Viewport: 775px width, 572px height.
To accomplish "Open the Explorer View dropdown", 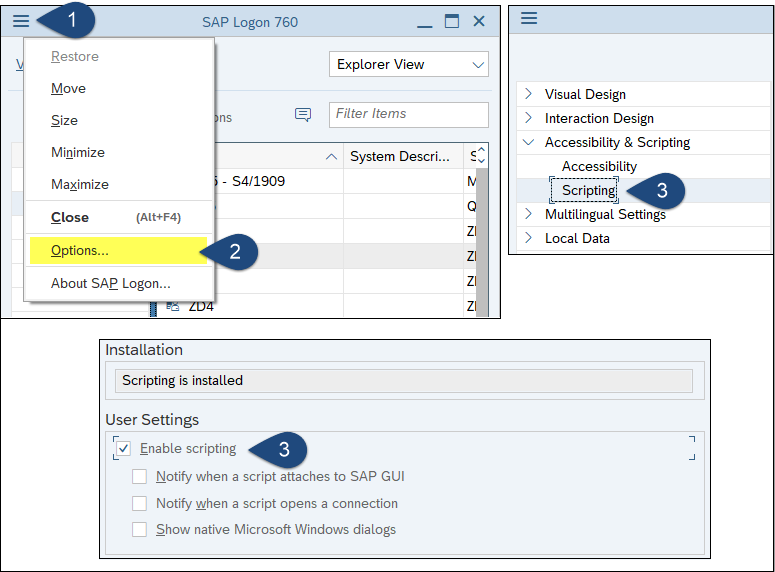I will click(x=409, y=64).
